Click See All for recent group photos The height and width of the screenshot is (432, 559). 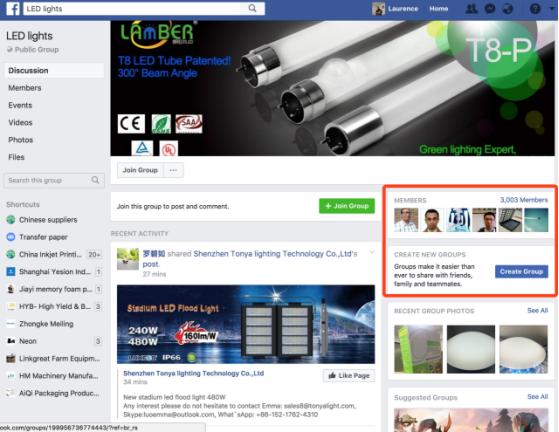point(538,310)
